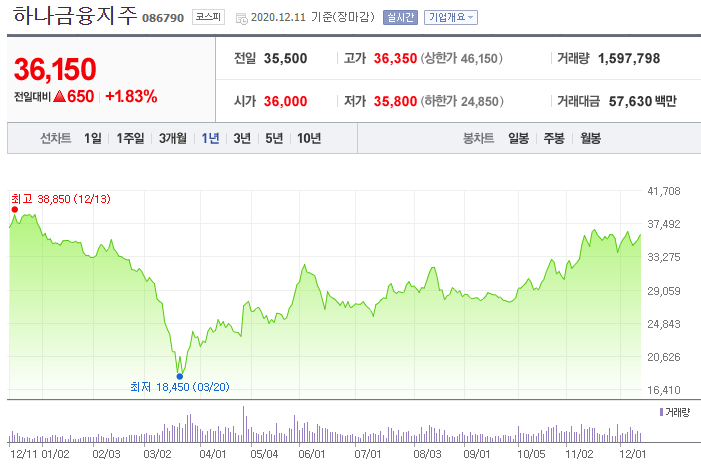Click the 고가 value 36,350
Image resolution: width=701 pixels, height=466 pixels.
395,59
